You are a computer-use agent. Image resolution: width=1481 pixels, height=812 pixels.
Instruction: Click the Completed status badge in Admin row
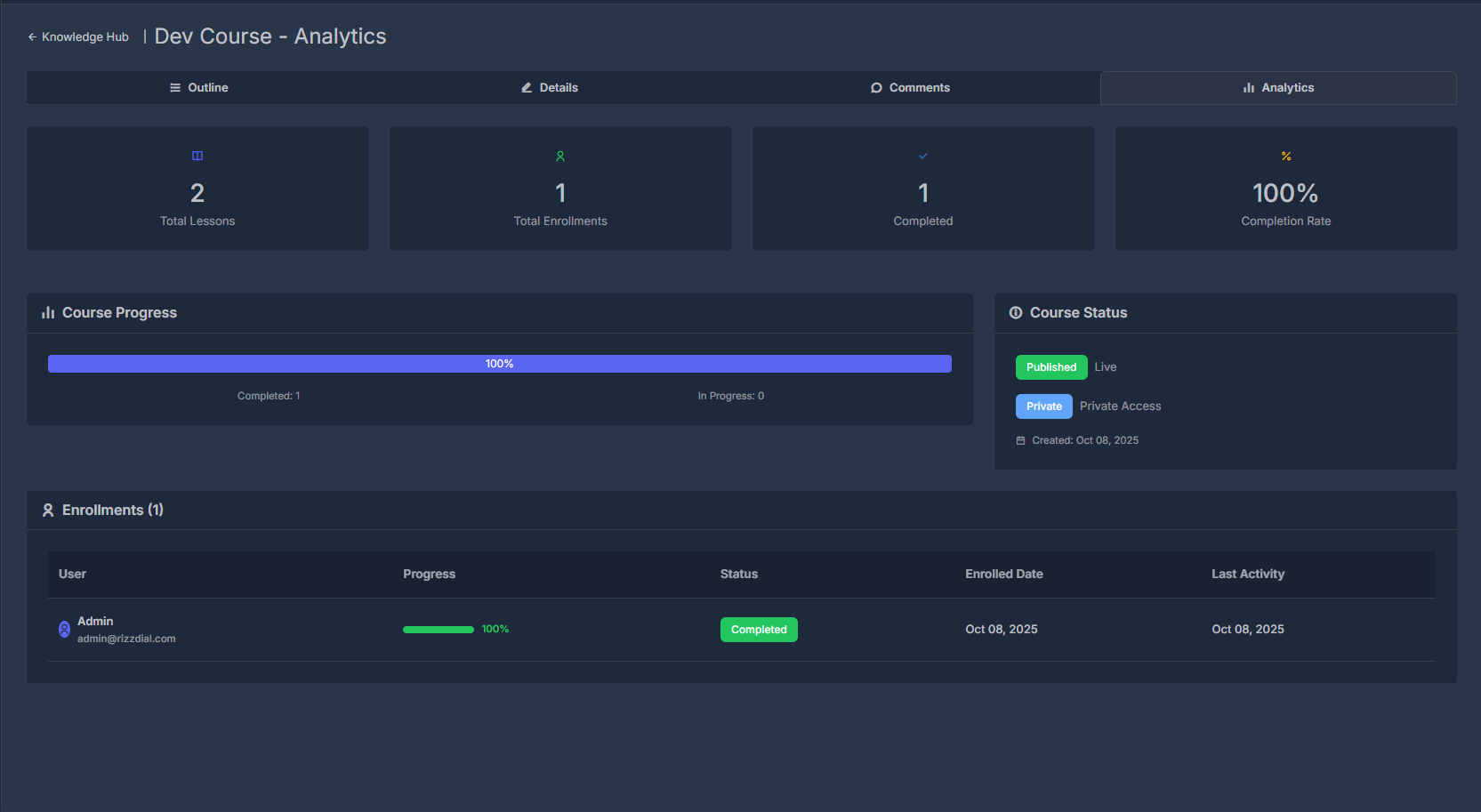[759, 630]
